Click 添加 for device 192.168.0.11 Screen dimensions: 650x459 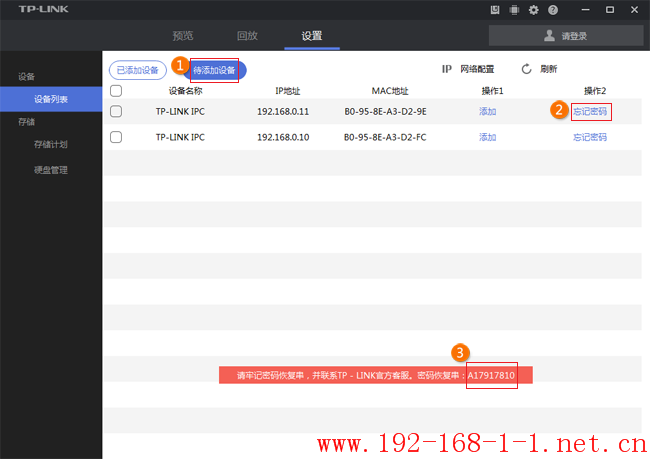click(488, 111)
